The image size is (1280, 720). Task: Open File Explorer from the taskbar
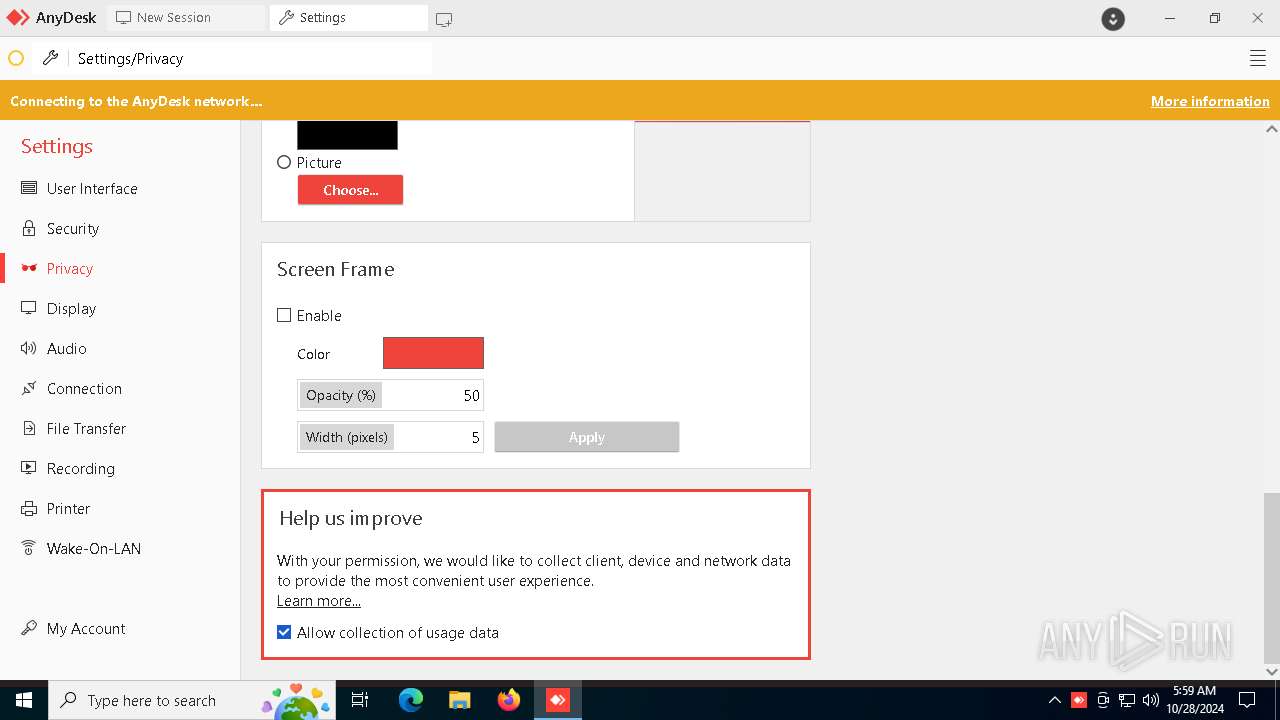click(459, 700)
